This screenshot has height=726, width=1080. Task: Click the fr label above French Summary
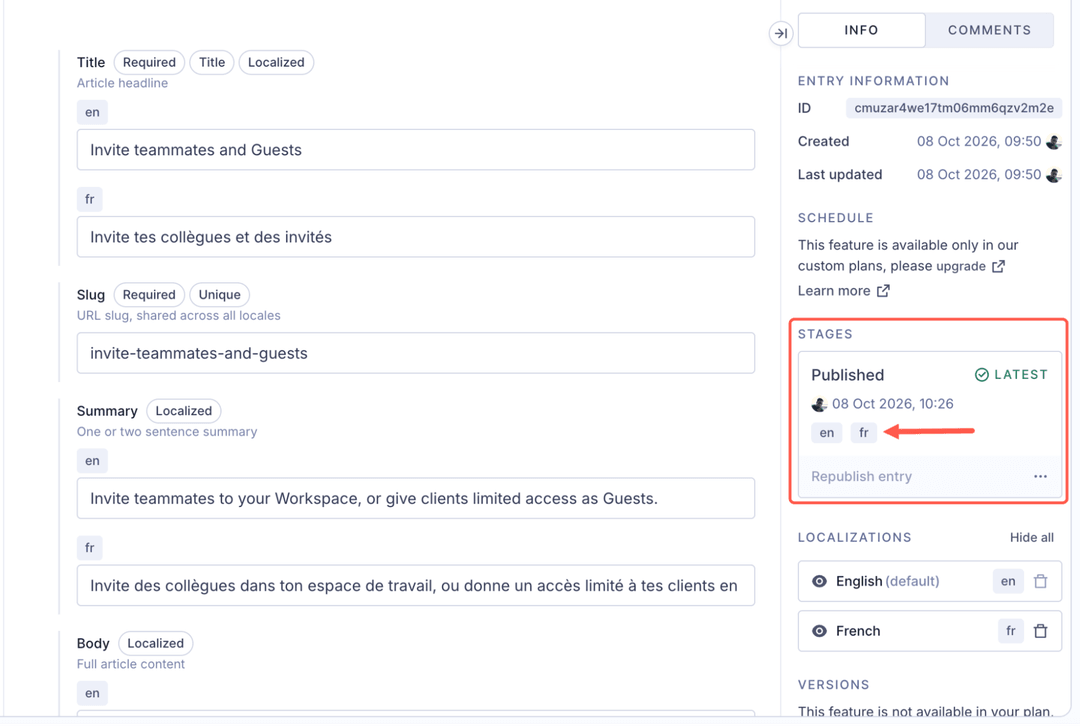click(x=90, y=548)
